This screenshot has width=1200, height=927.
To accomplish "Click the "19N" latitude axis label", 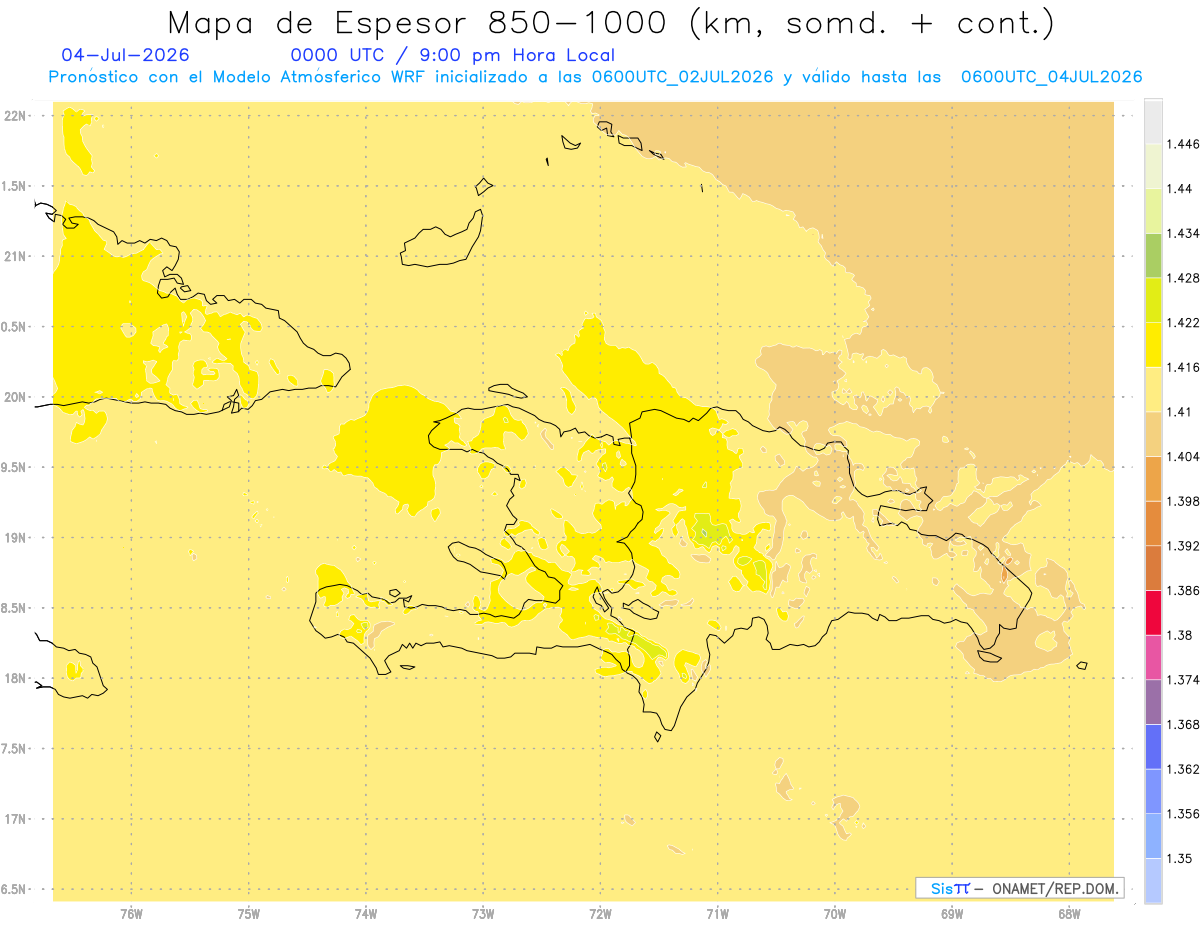I will point(14,537).
